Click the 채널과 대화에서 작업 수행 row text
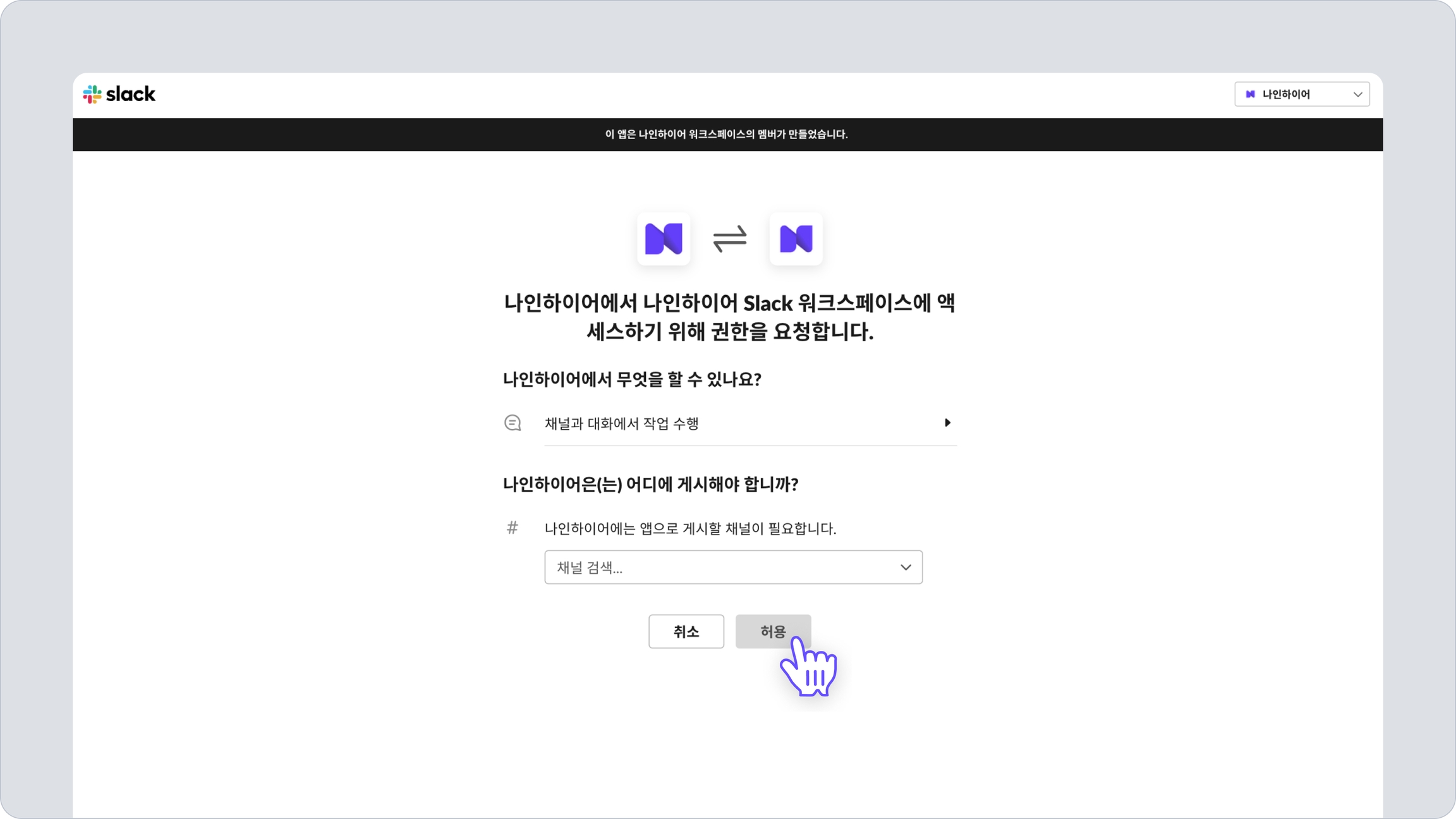The height and width of the screenshot is (819, 1456). pyautogui.click(x=621, y=423)
